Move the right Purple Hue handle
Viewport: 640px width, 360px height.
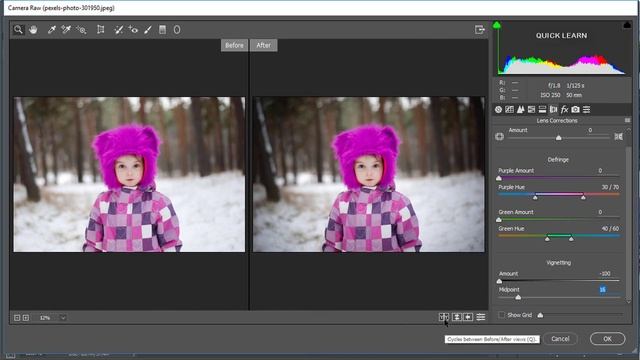point(583,197)
